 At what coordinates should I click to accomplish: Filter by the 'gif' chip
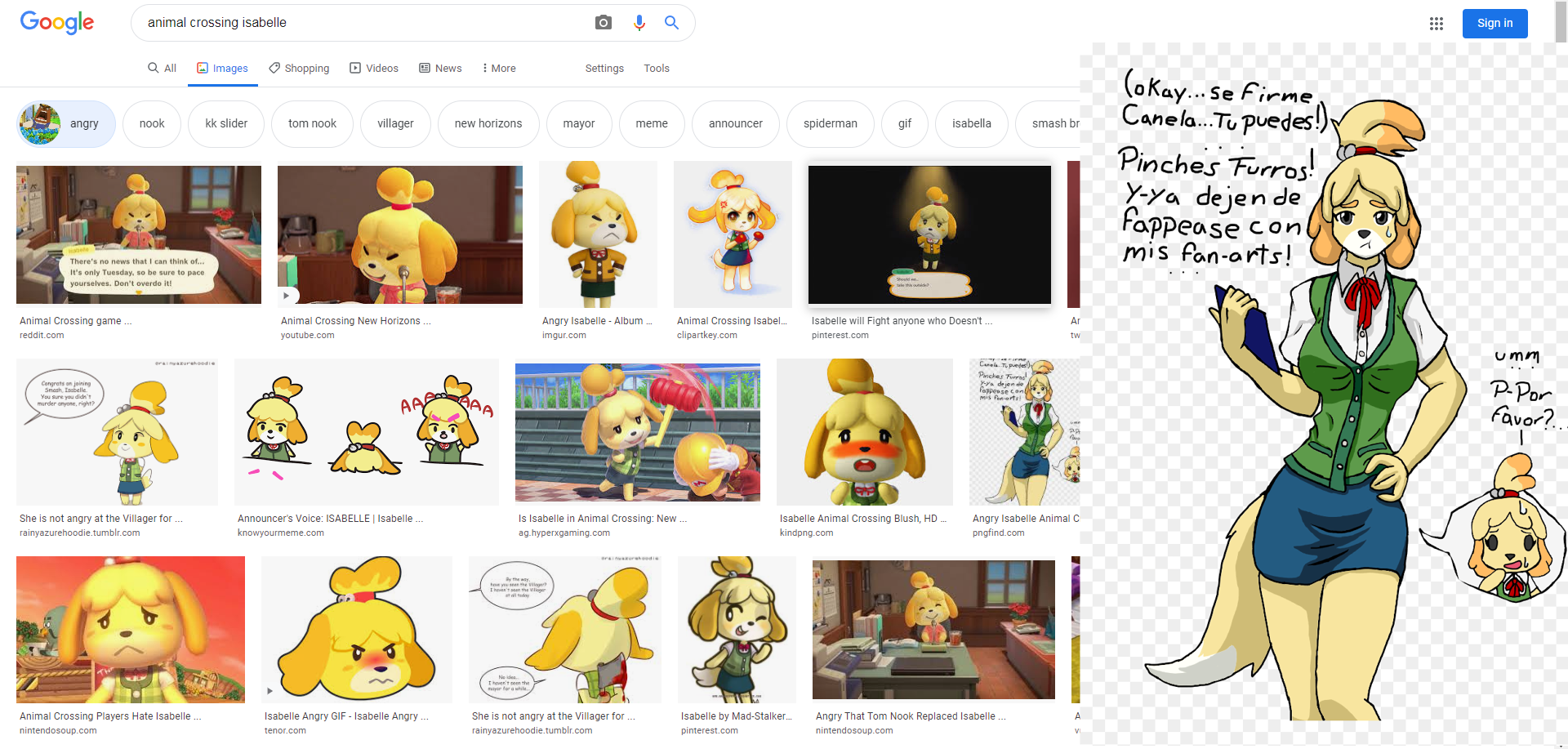(x=905, y=124)
